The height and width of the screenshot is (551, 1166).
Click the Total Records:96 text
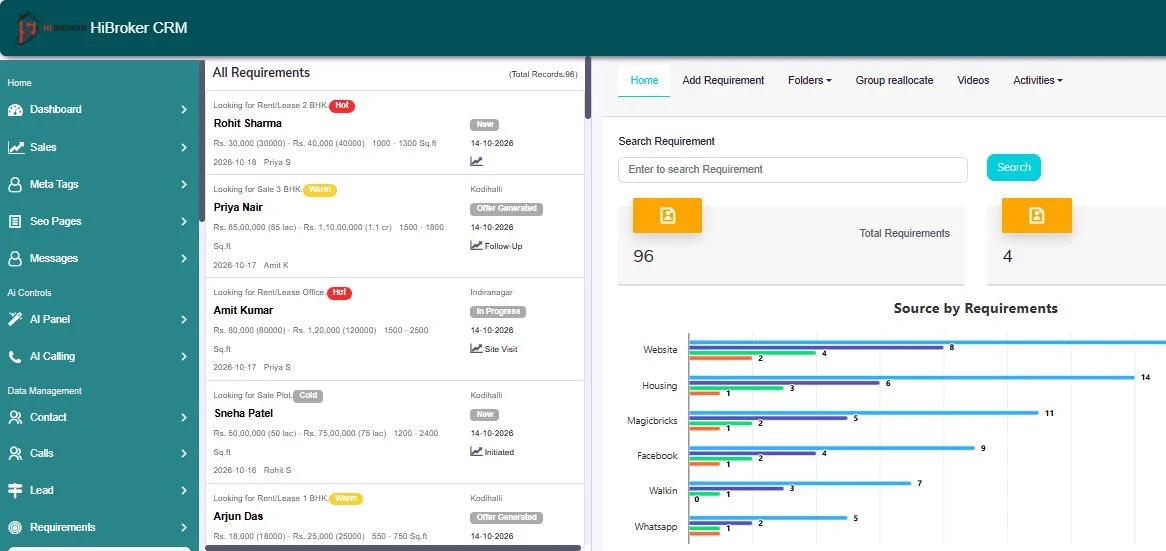pyautogui.click(x=543, y=74)
